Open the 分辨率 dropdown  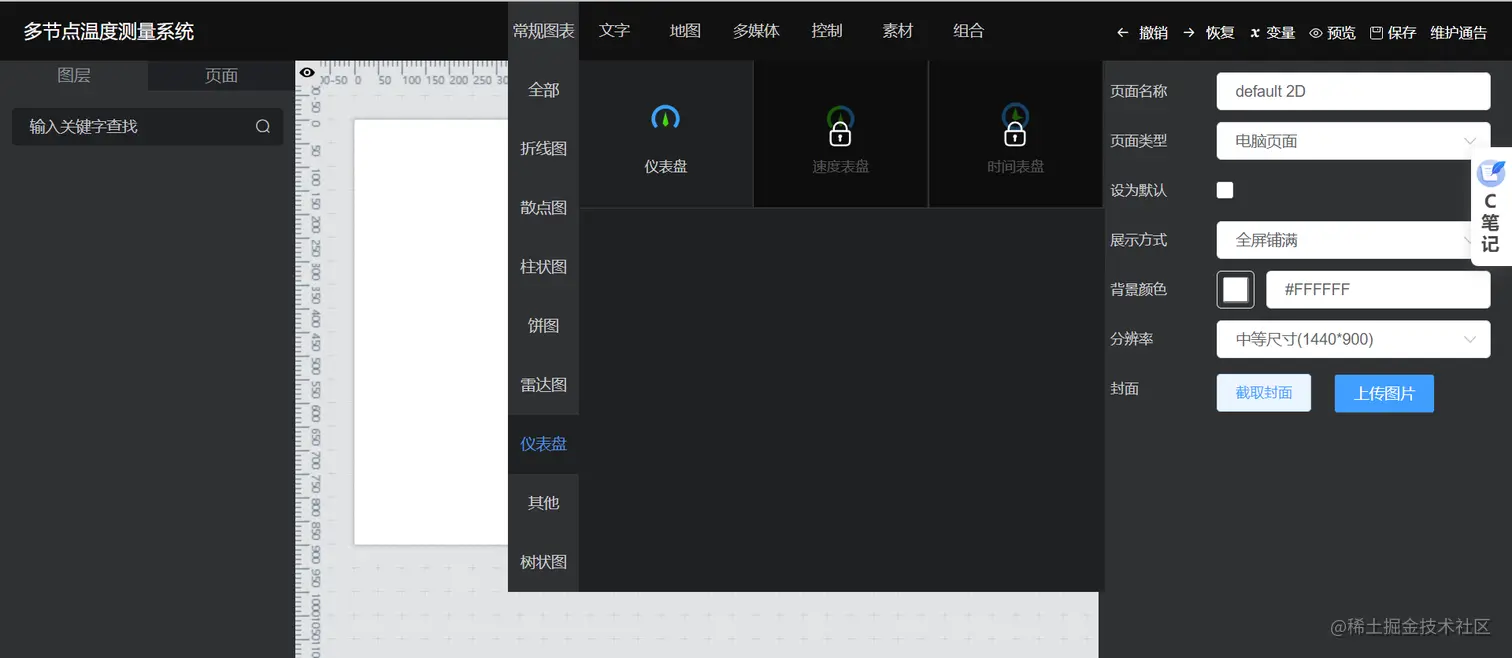1354,339
